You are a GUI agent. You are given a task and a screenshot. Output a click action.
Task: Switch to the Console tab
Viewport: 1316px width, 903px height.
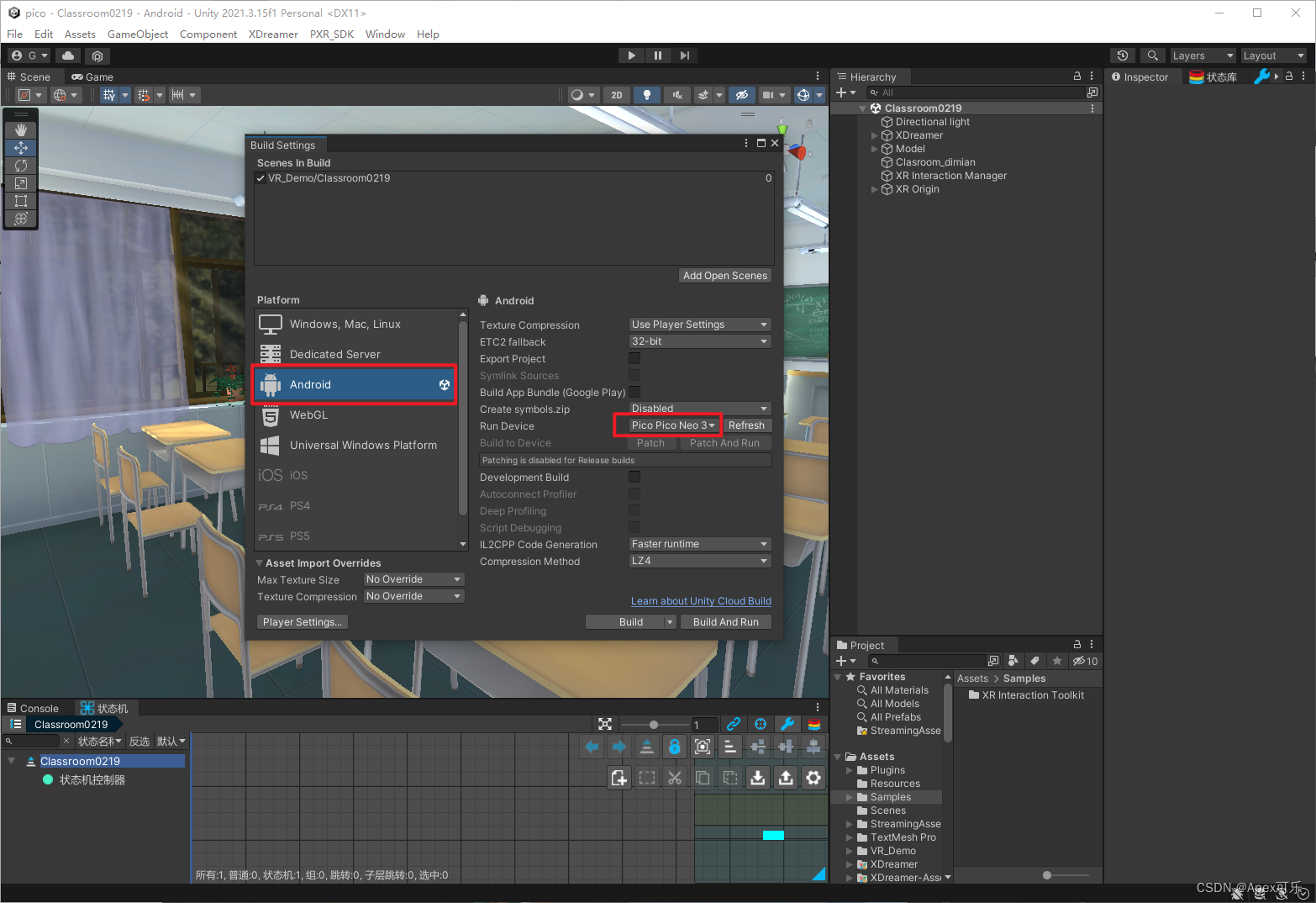point(34,708)
